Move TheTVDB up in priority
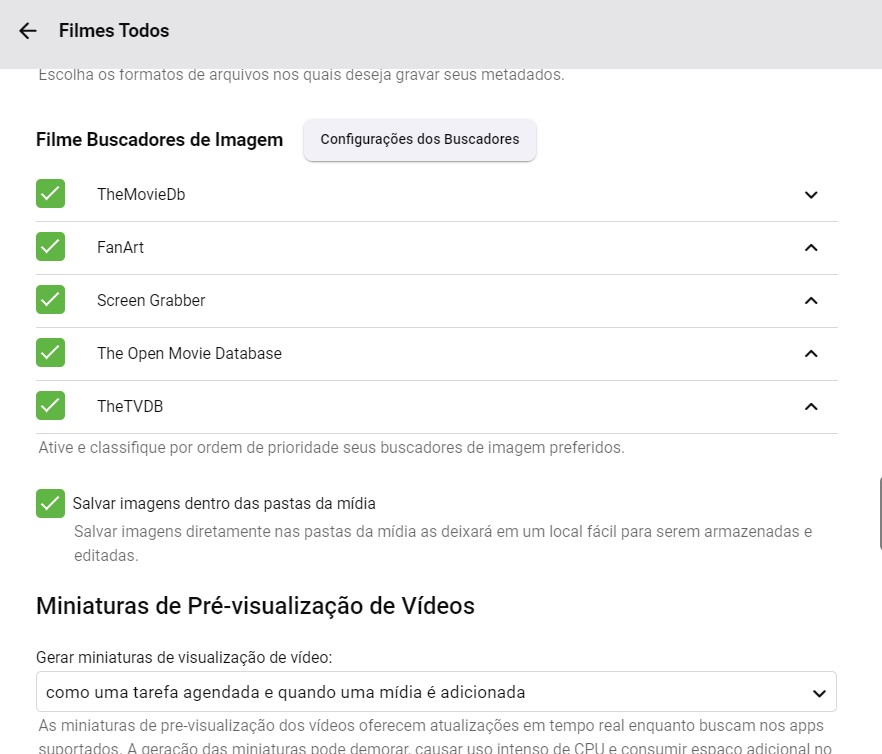 click(811, 407)
